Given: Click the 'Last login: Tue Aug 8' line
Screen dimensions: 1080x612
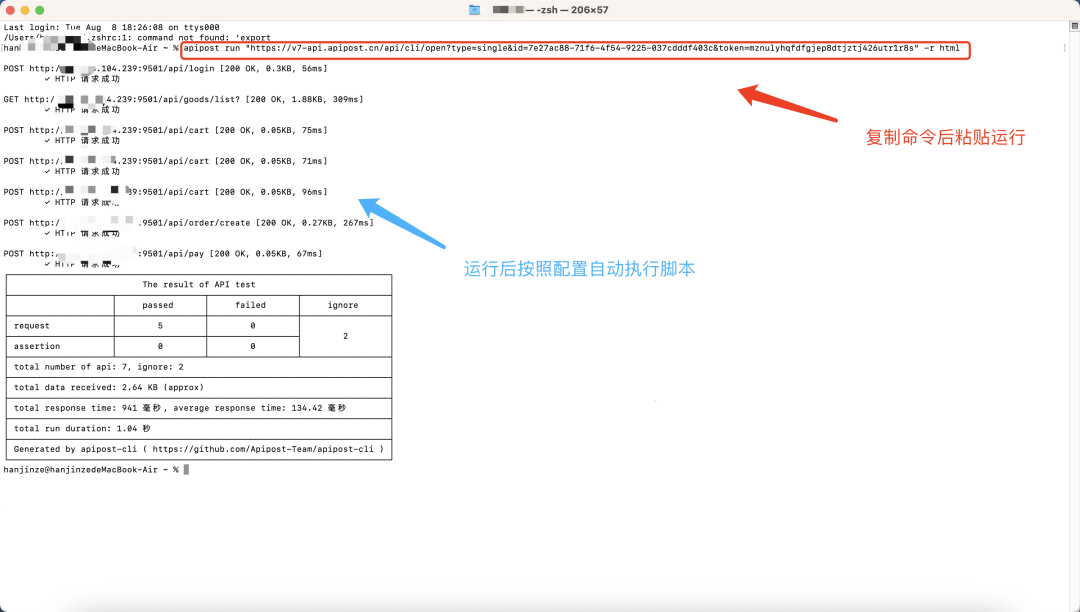Looking at the screenshot, I should [x=112, y=28].
